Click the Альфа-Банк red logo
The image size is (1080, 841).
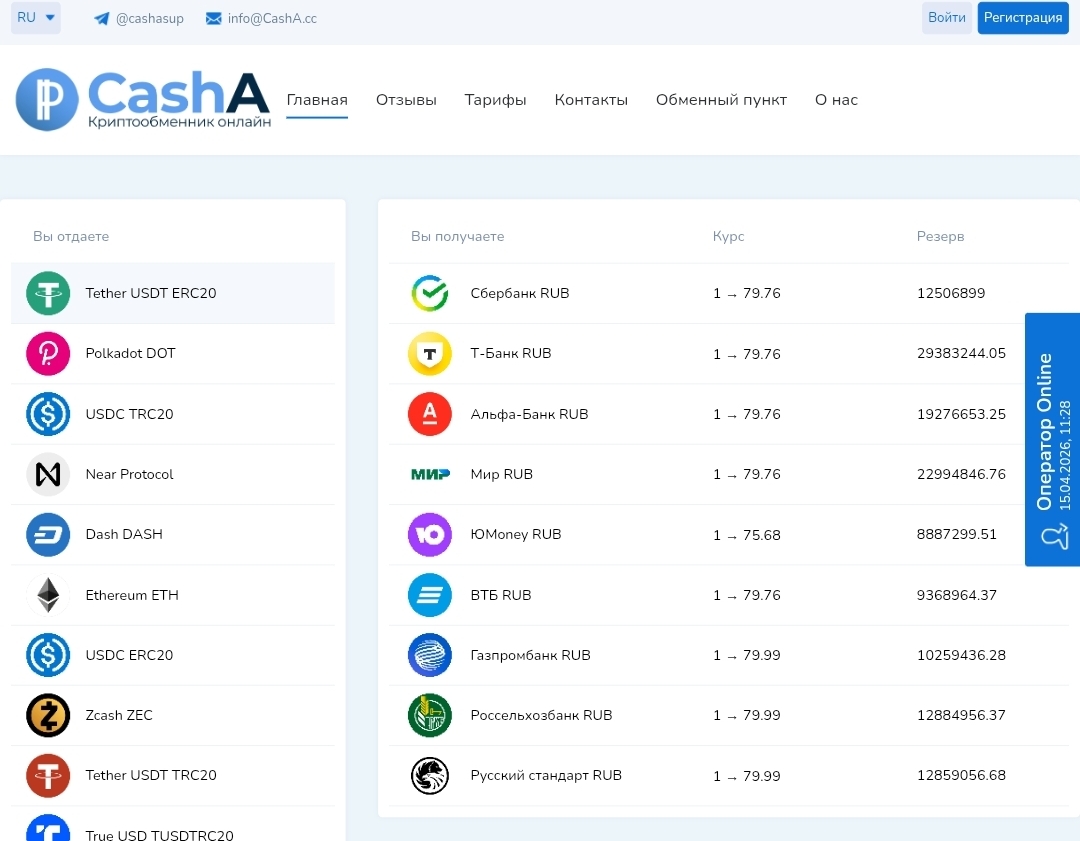click(x=430, y=414)
